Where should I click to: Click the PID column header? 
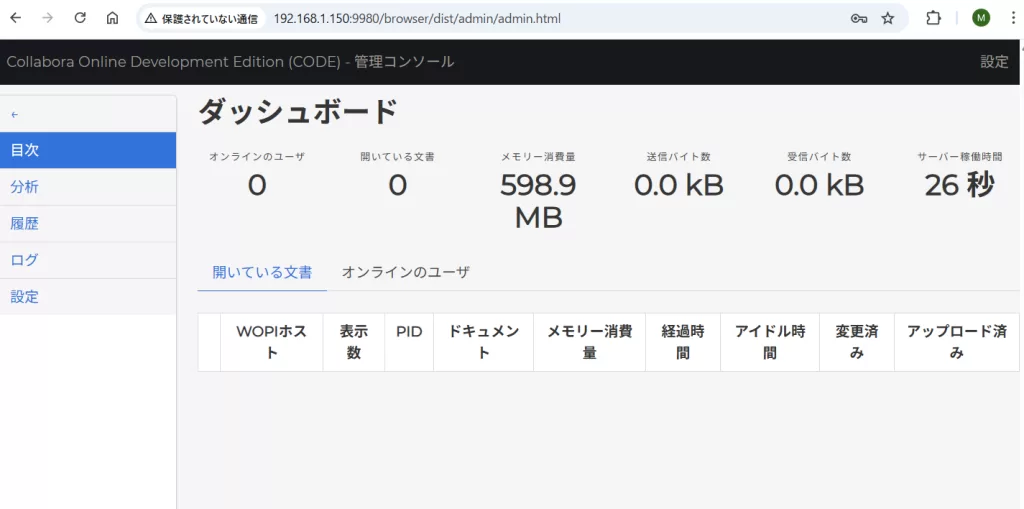pos(409,342)
